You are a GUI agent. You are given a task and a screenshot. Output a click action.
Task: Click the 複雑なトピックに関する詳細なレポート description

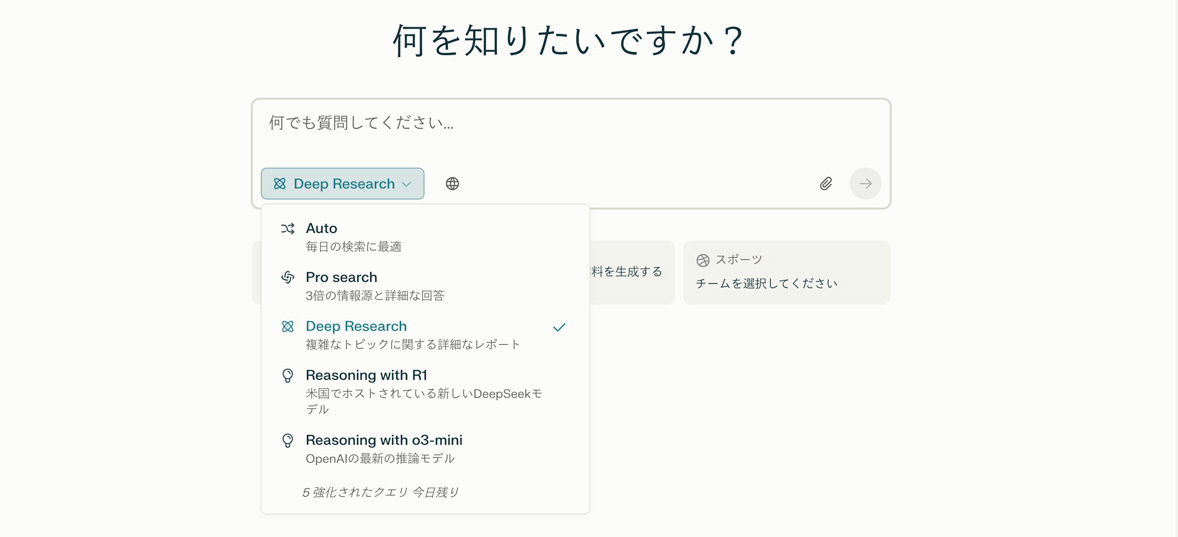pos(413,345)
